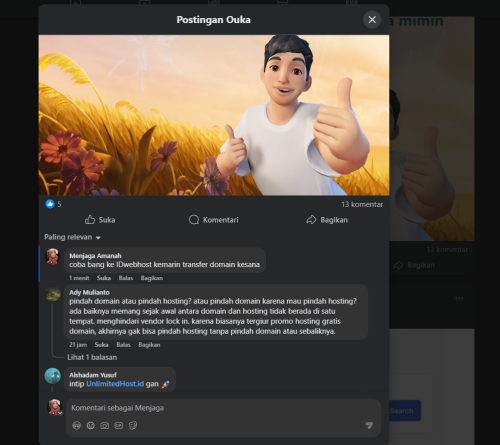Image resolution: width=500 pixels, height=445 pixels.
Task: Click the Menjaga Amanah commenter name
Action: [95, 256]
